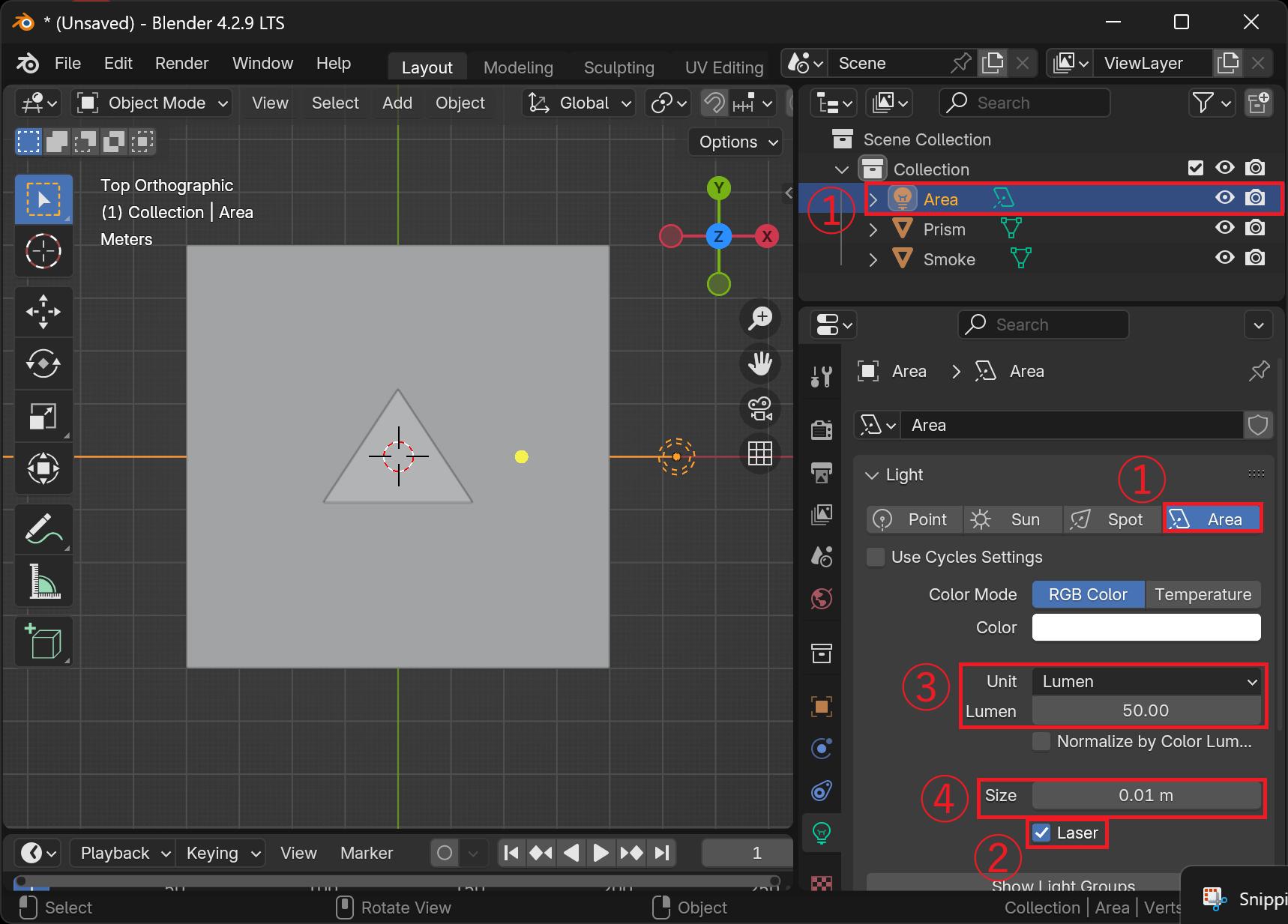Select the Measure tool
Viewport: 1288px width, 924px height.
pos(43,582)
